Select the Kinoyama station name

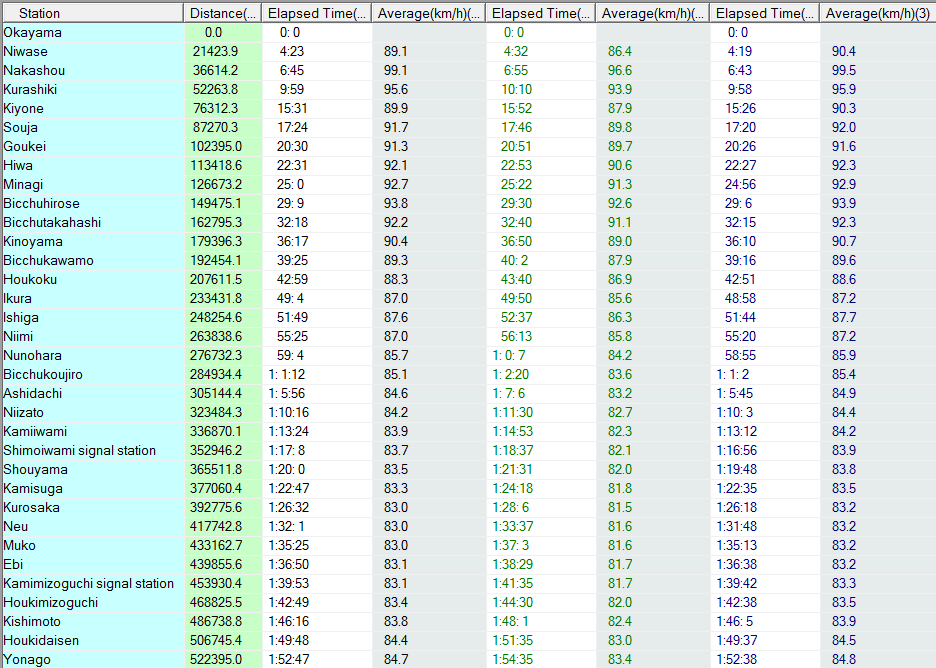(x=33, y=242)
